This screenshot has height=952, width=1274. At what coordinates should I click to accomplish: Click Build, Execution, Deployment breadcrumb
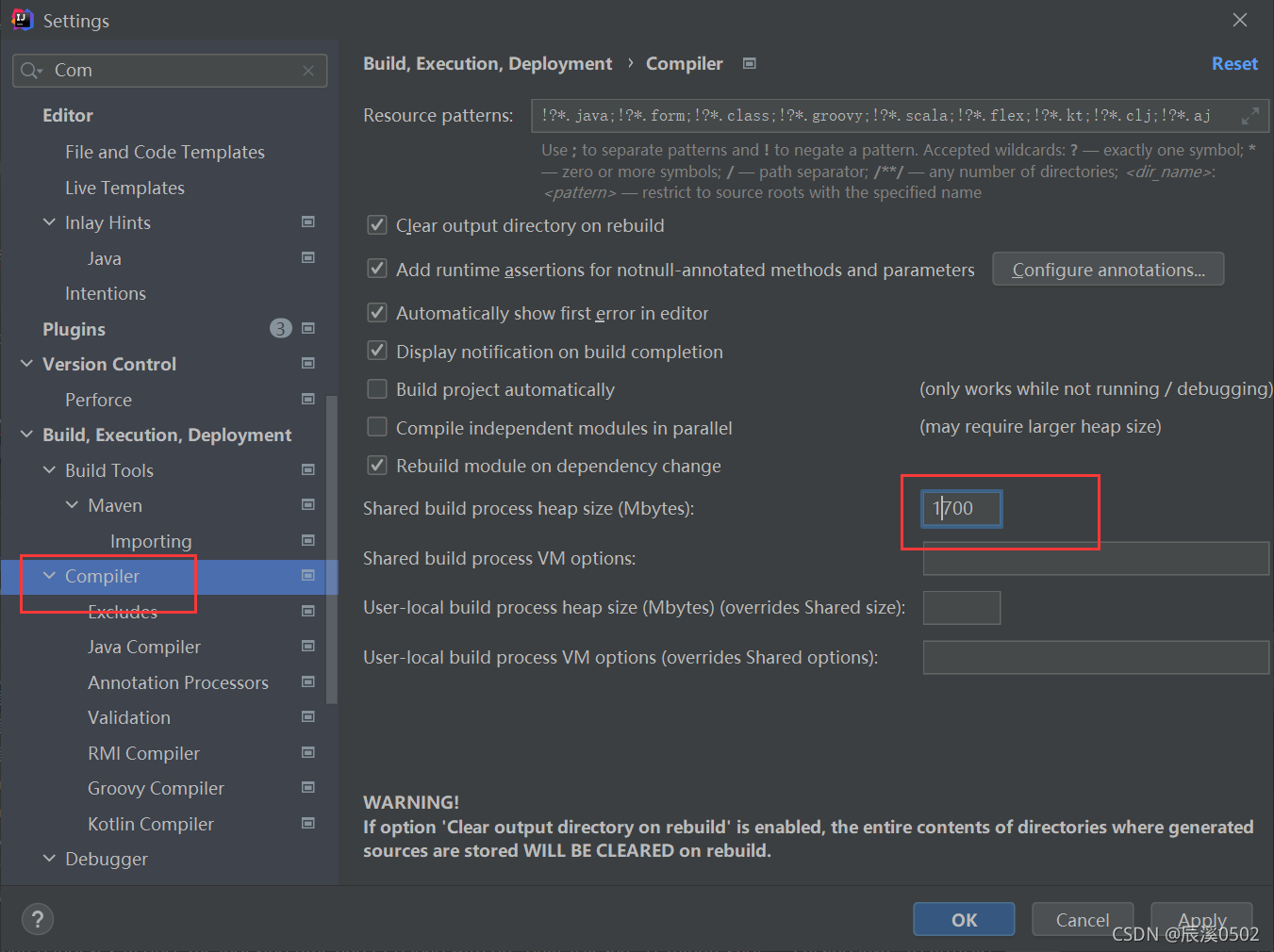click(488, 63)
